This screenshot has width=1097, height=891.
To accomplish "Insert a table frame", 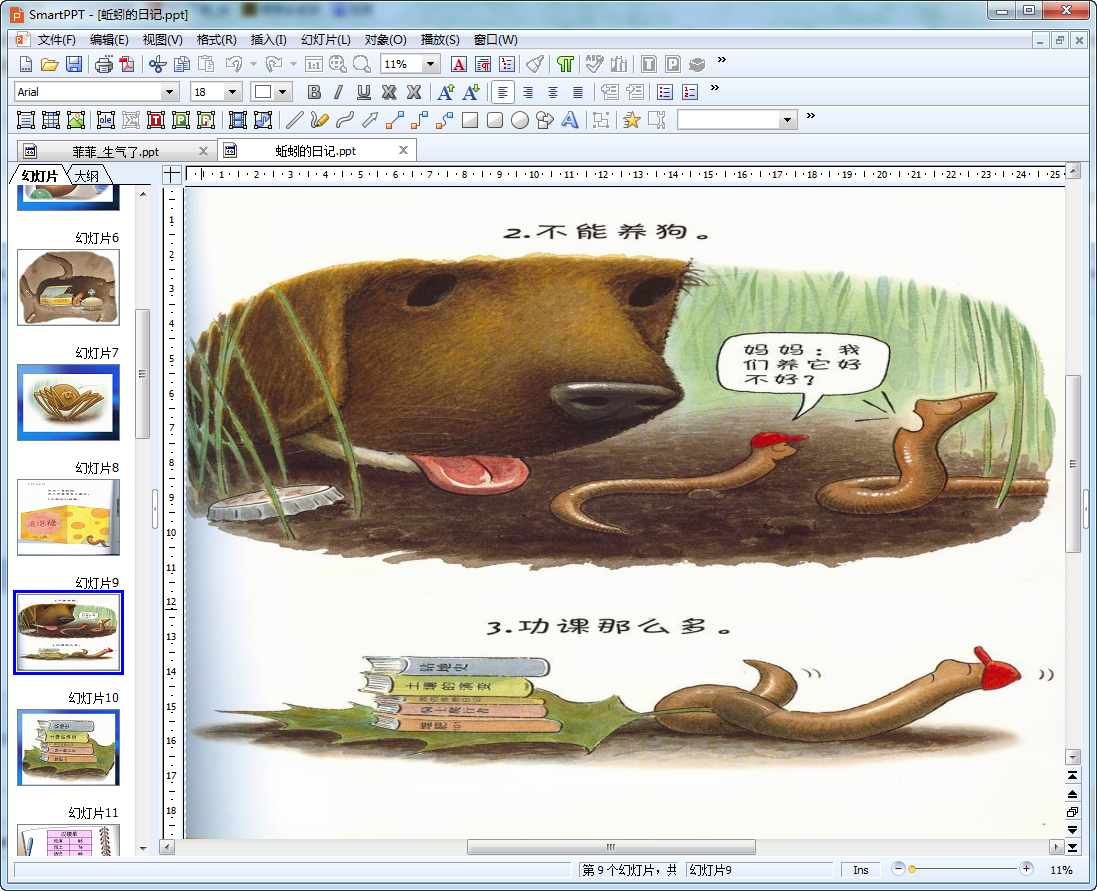I will click(x=51, y=120).
